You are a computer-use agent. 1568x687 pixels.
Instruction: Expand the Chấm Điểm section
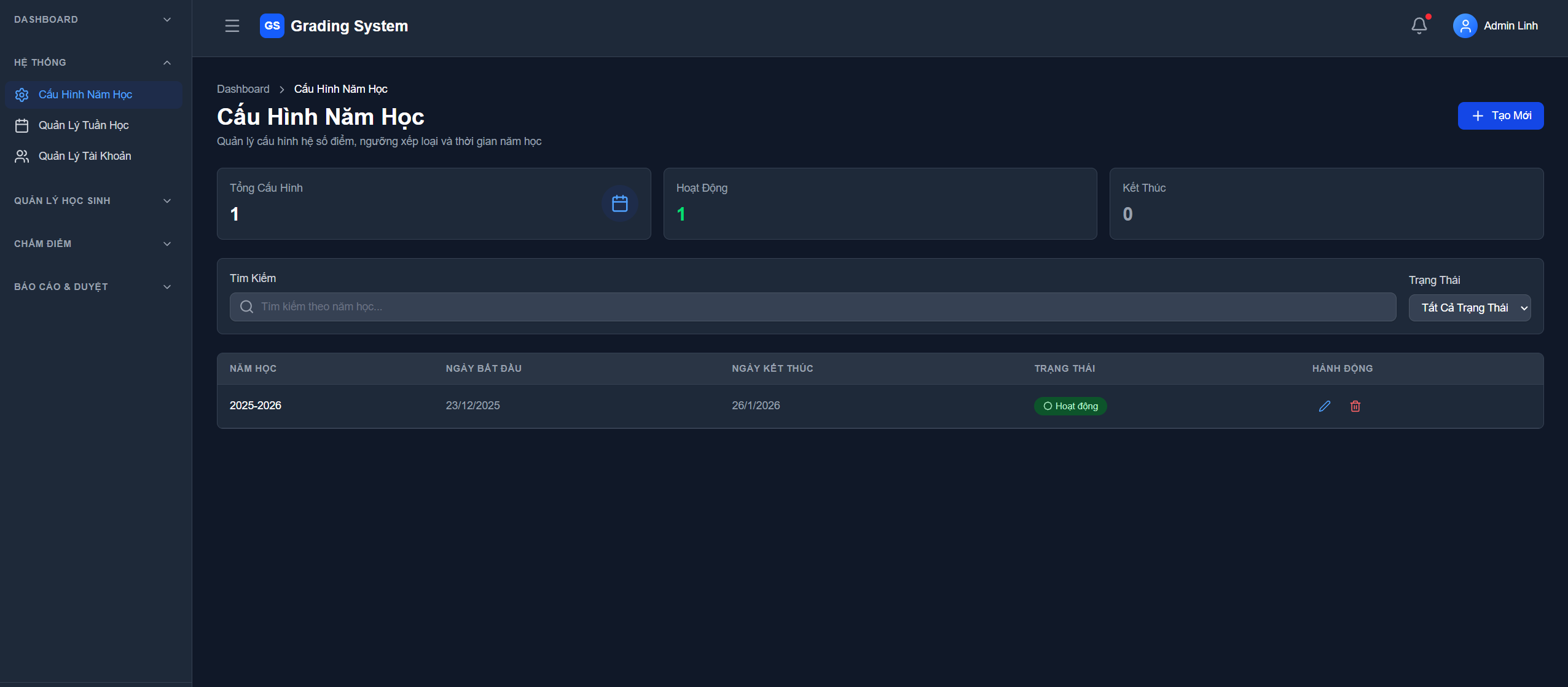(x=167, y=244)
